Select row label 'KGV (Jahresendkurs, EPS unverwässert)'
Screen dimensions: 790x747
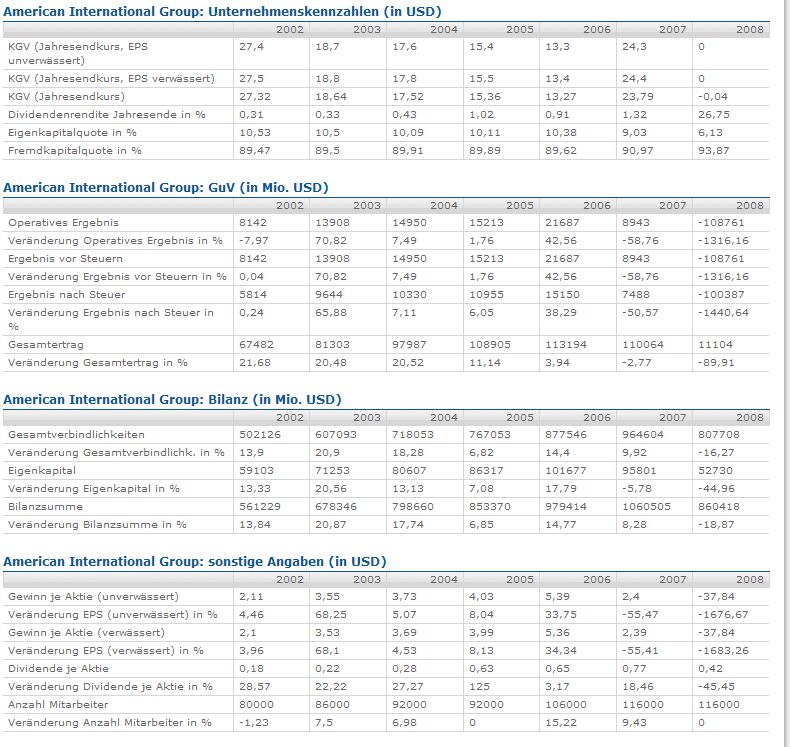(78, 53)
